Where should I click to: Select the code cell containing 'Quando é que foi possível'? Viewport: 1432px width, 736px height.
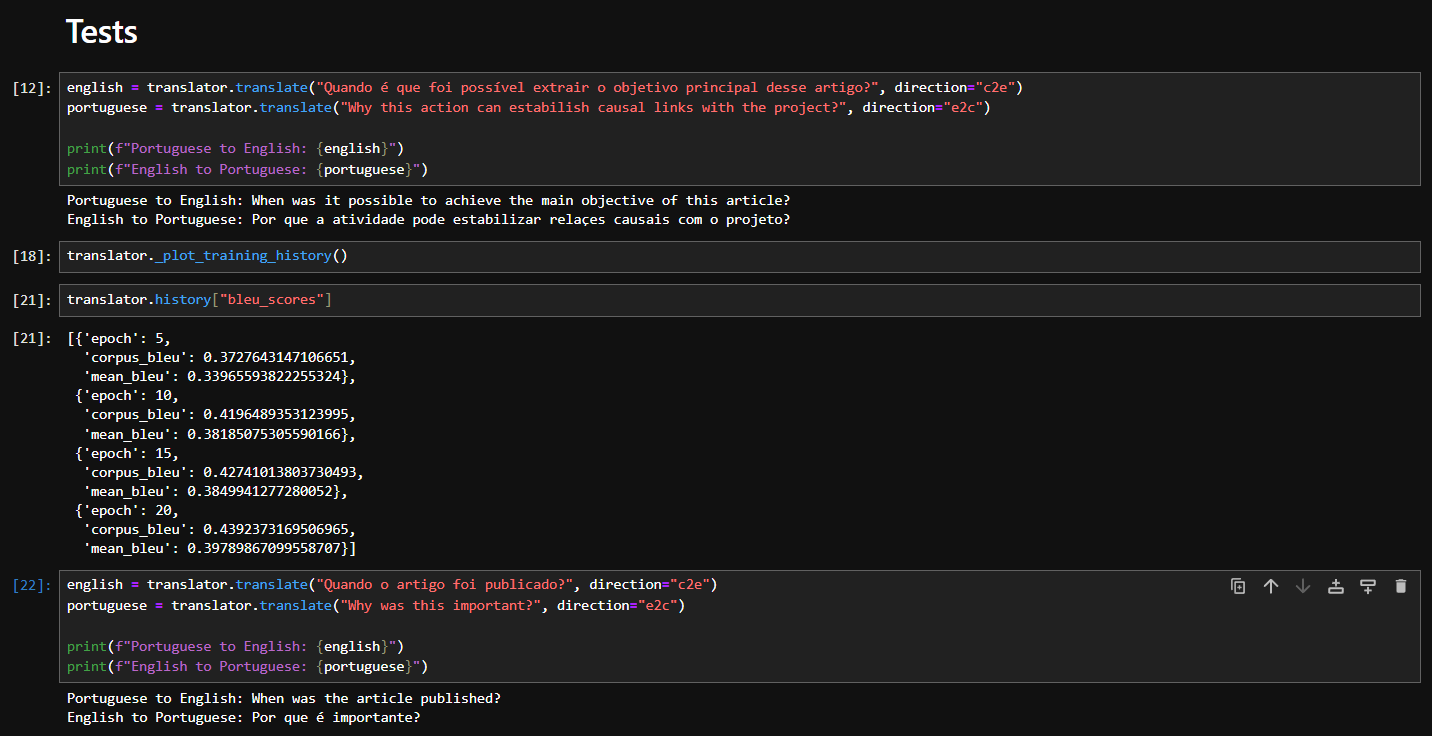pos(740,129)
